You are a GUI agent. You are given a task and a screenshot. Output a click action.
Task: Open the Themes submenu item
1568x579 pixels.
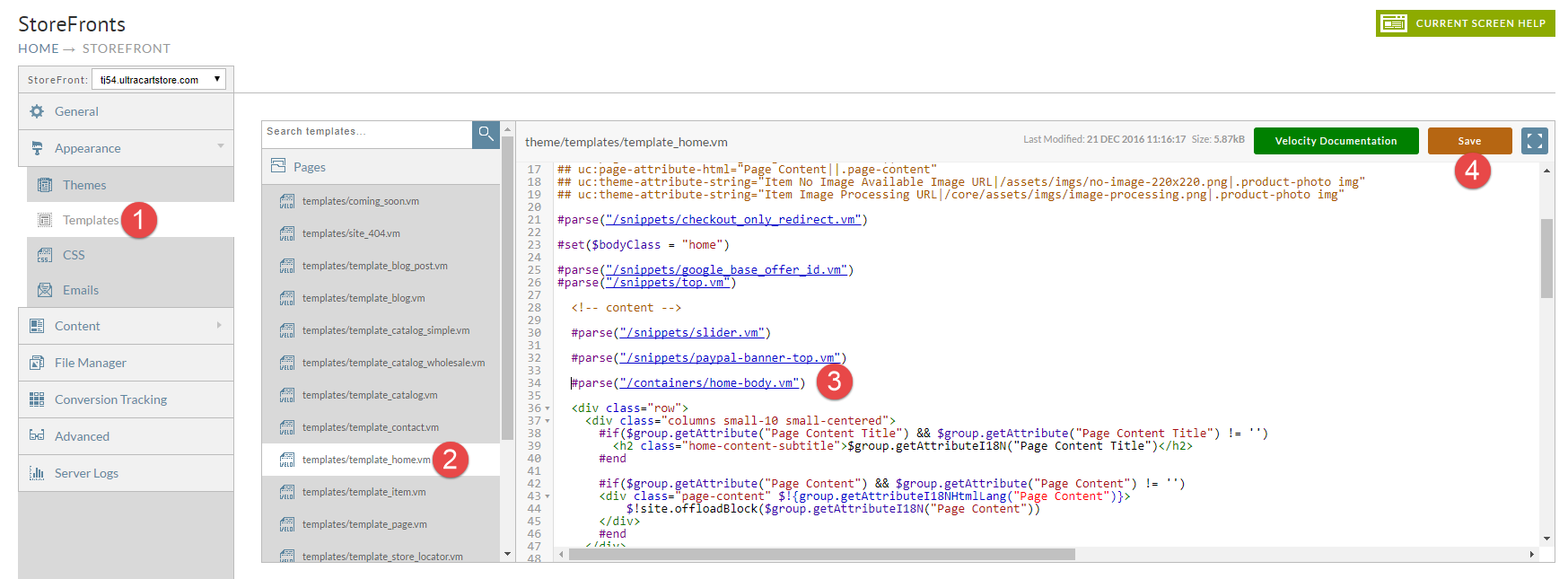click(x=130, y=185)
